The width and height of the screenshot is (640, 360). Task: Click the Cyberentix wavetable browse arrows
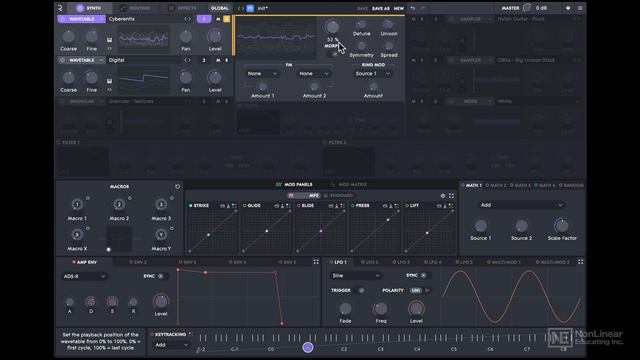click(187, 19)
